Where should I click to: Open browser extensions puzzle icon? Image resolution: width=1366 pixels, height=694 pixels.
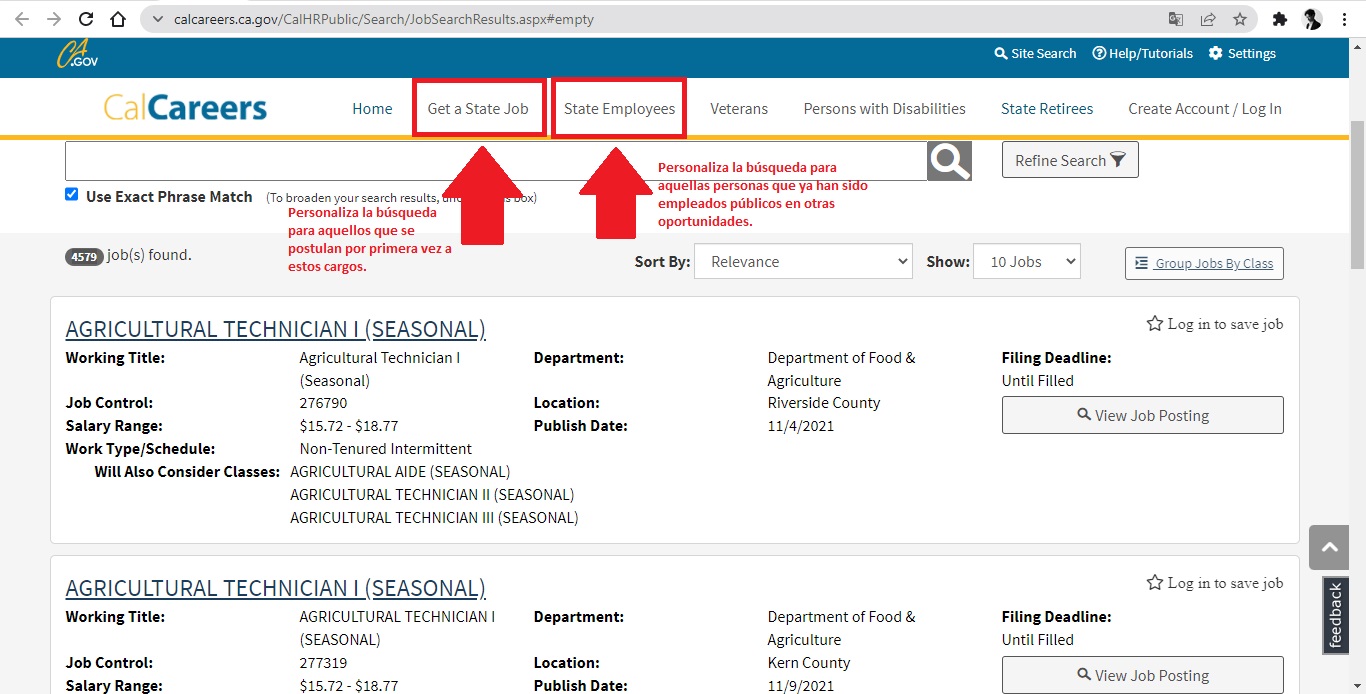1279,19
